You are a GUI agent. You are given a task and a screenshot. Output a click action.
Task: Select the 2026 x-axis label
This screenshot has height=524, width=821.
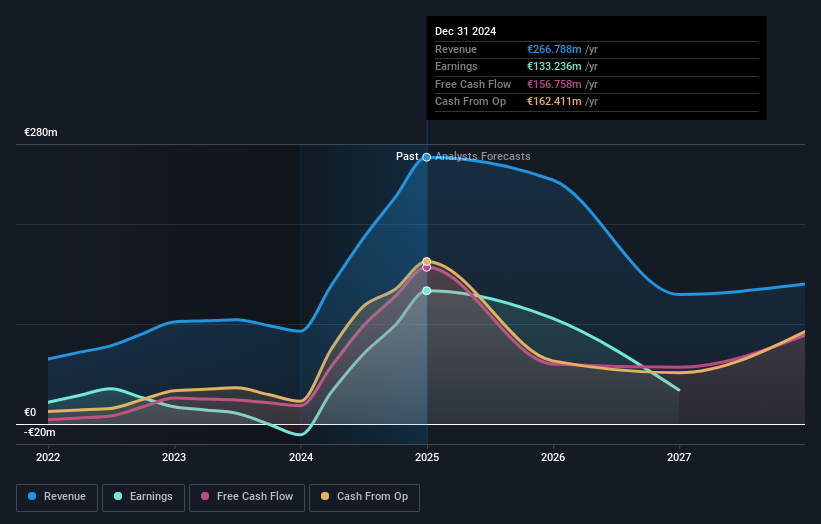[553, 457]
